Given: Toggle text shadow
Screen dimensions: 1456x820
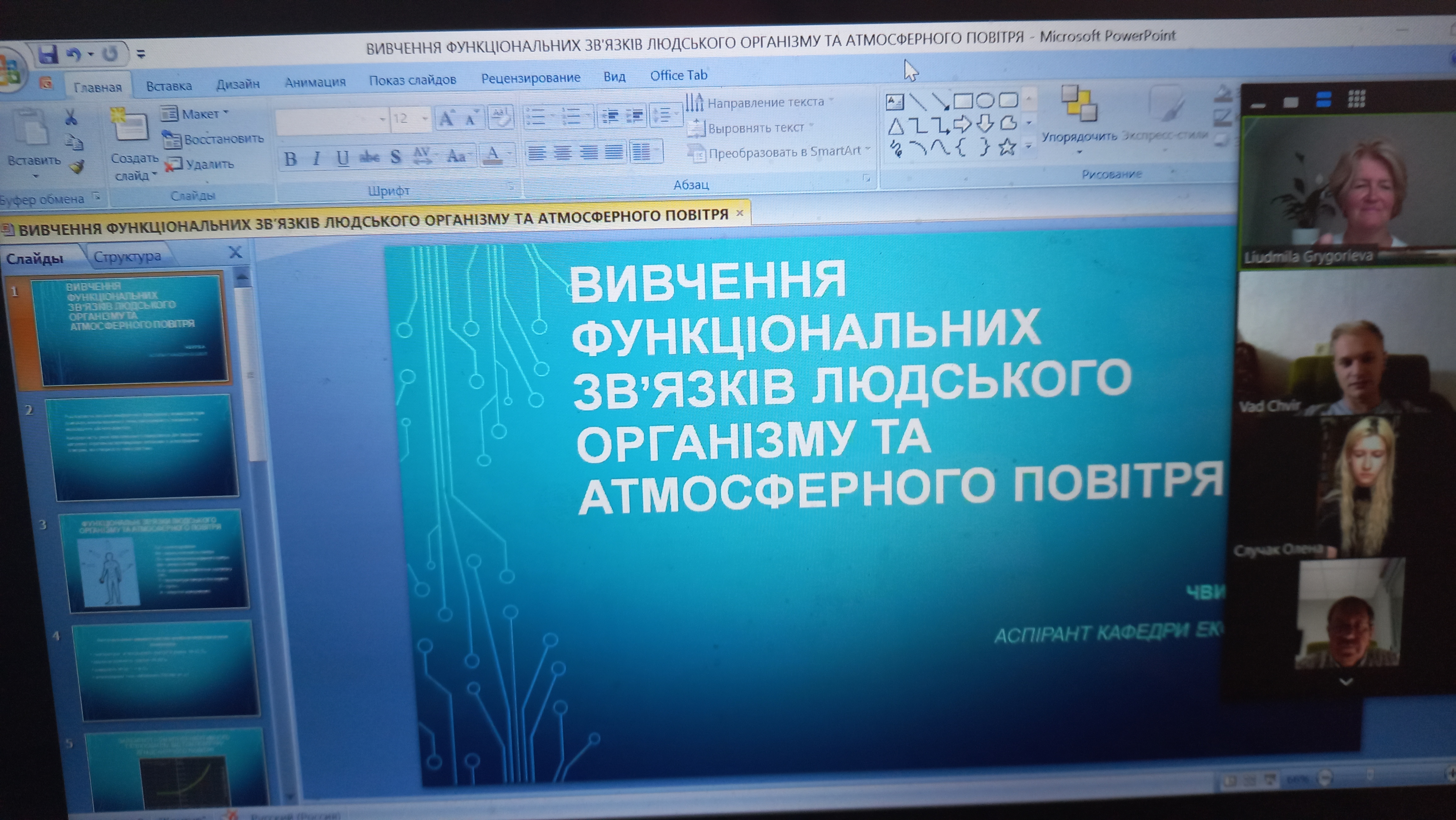Looking at the screenshot, I should tap(396, 156).
